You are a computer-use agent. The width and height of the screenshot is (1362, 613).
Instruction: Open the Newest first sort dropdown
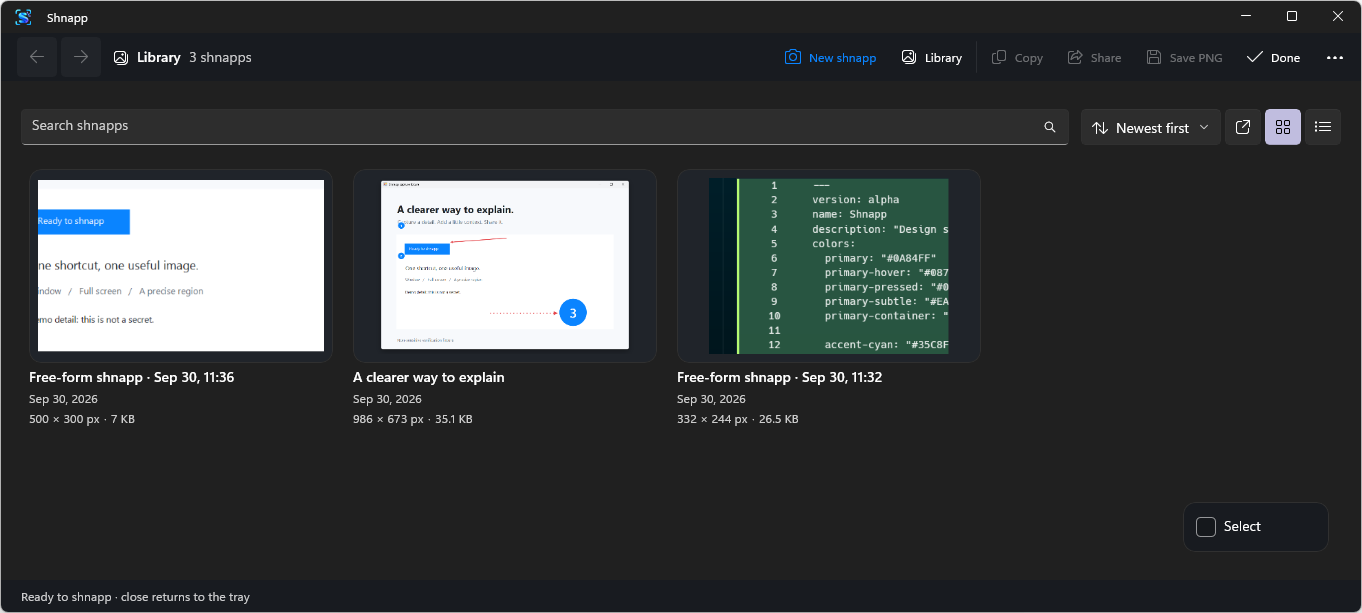pyautogui.click(x=1151, y=128)
